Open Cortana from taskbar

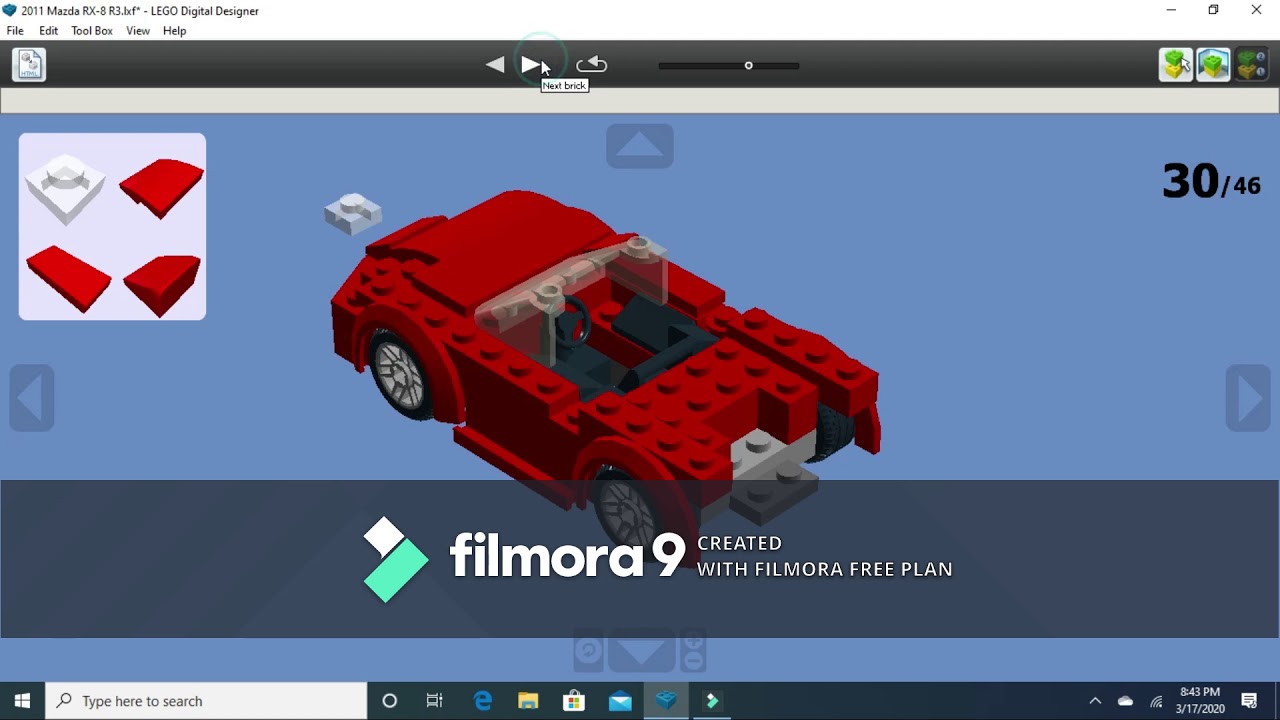[x=390, y=701]
